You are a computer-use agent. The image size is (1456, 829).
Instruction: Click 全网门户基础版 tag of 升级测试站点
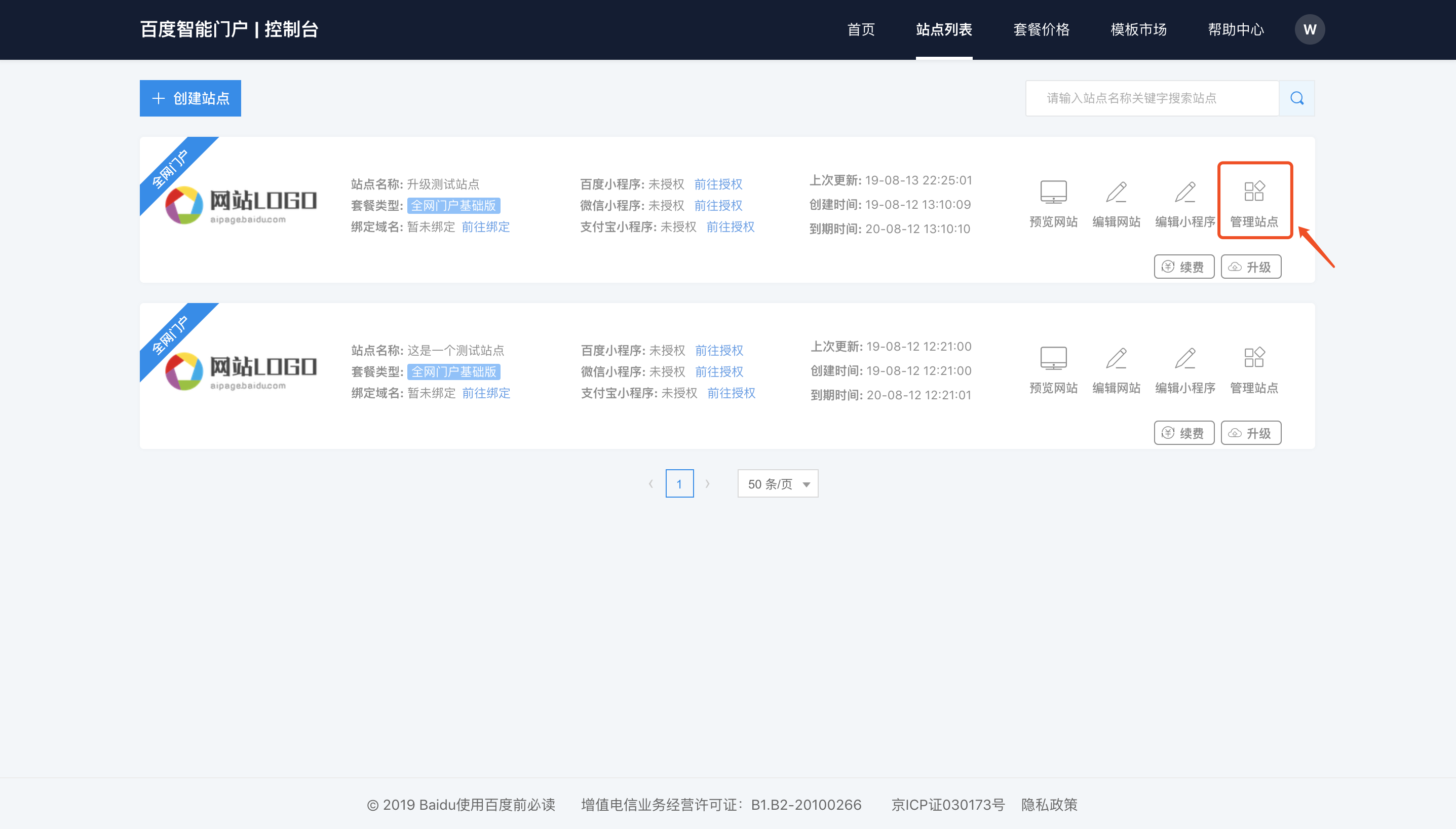pyautogui.click(x=453, y=205)
